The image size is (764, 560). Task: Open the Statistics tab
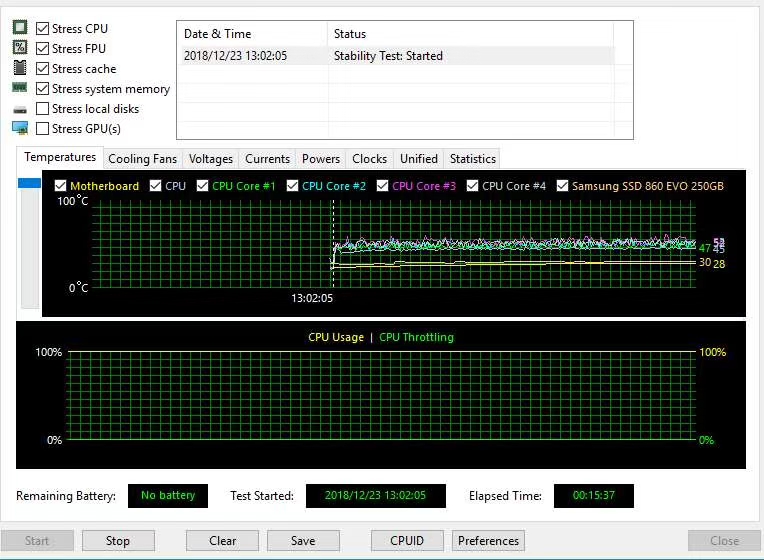pyautogui.click(x=472, y=159)
